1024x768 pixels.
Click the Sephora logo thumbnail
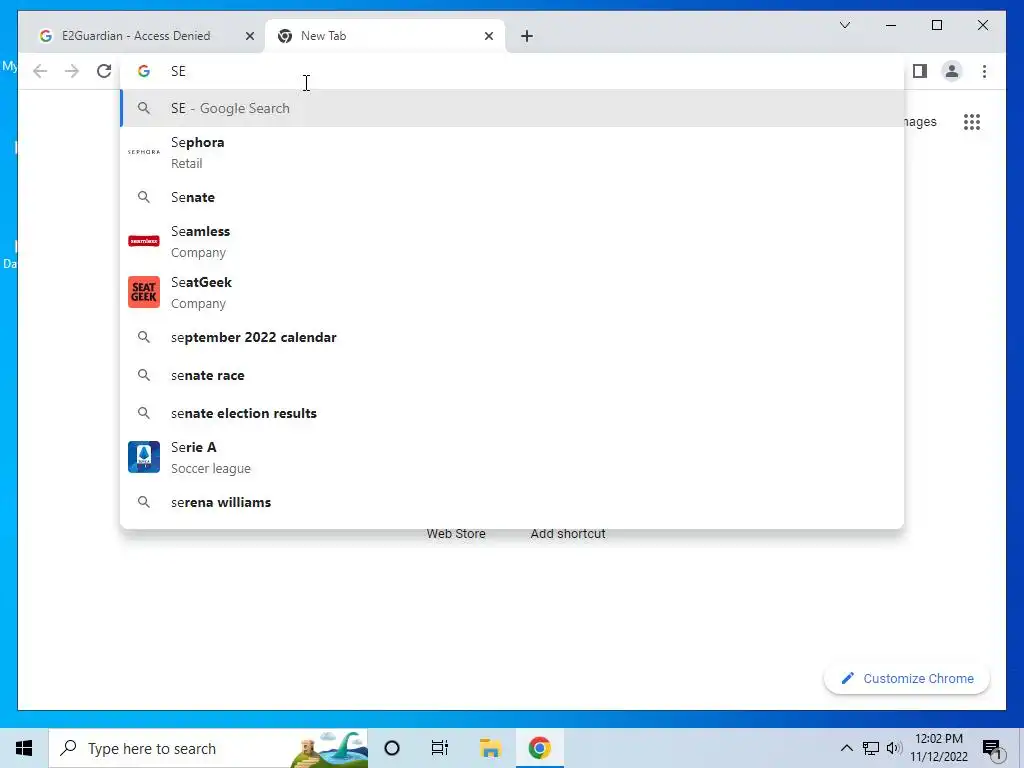(x=144, y=152)
